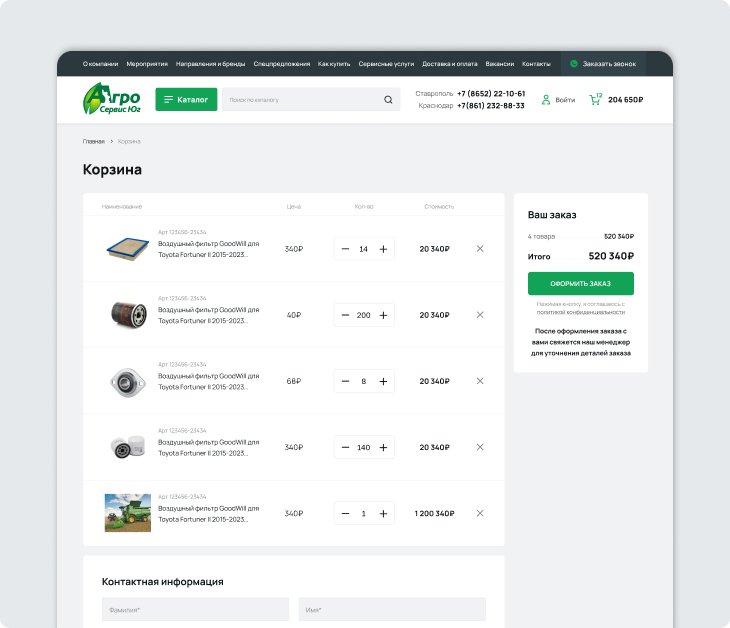Viewport: 730px width, 628px height.
Task: Click the Ваш заказ heading
Action: click(552, 215)
